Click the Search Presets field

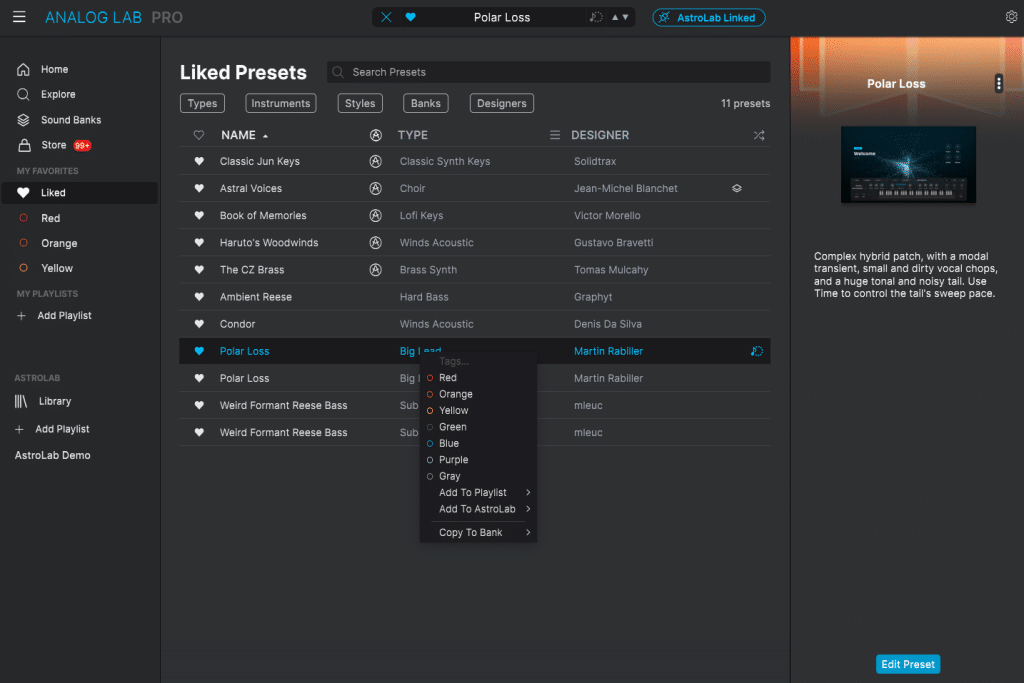[550, 72]
